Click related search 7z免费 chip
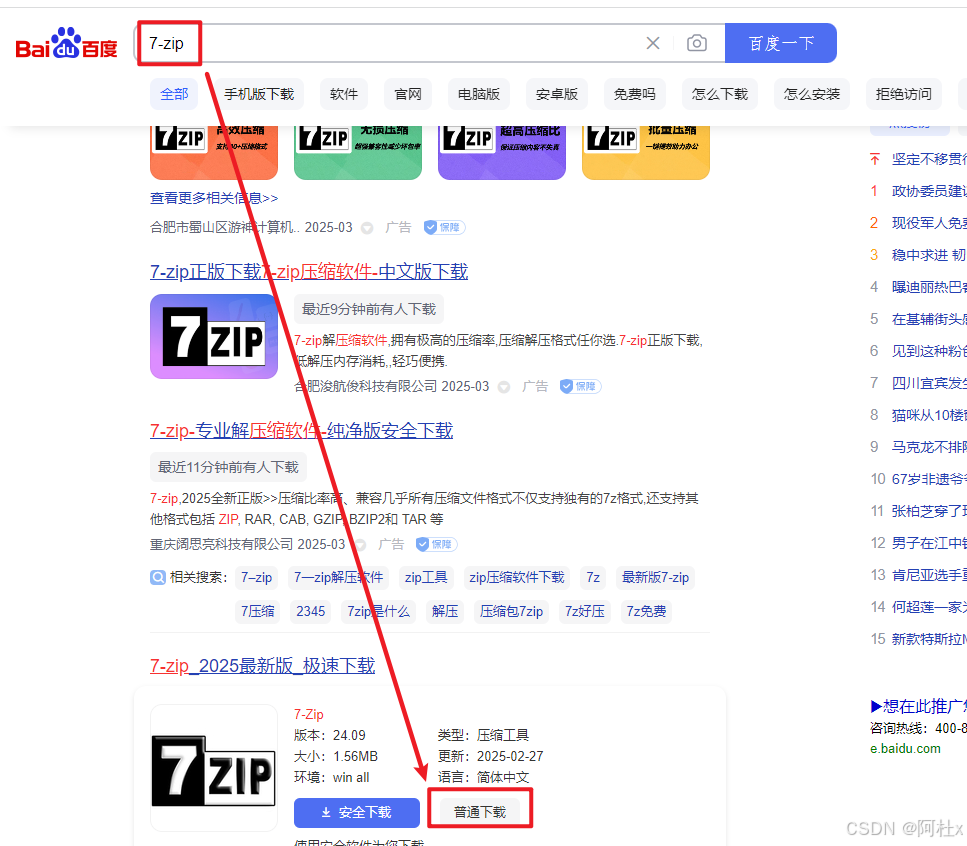 (x=646, y=612)
